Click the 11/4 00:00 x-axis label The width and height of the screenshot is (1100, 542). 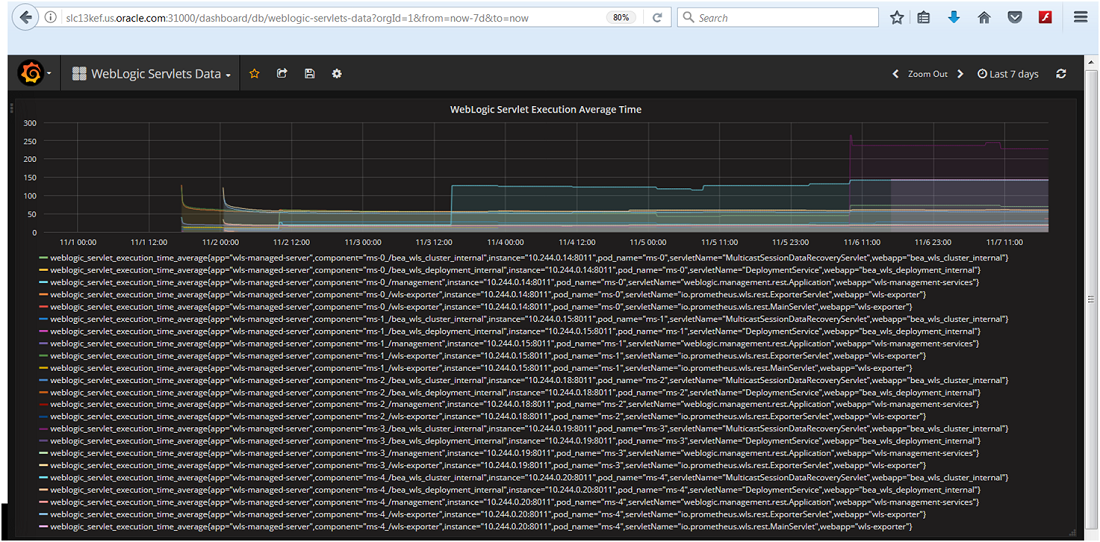click(505, 241)
